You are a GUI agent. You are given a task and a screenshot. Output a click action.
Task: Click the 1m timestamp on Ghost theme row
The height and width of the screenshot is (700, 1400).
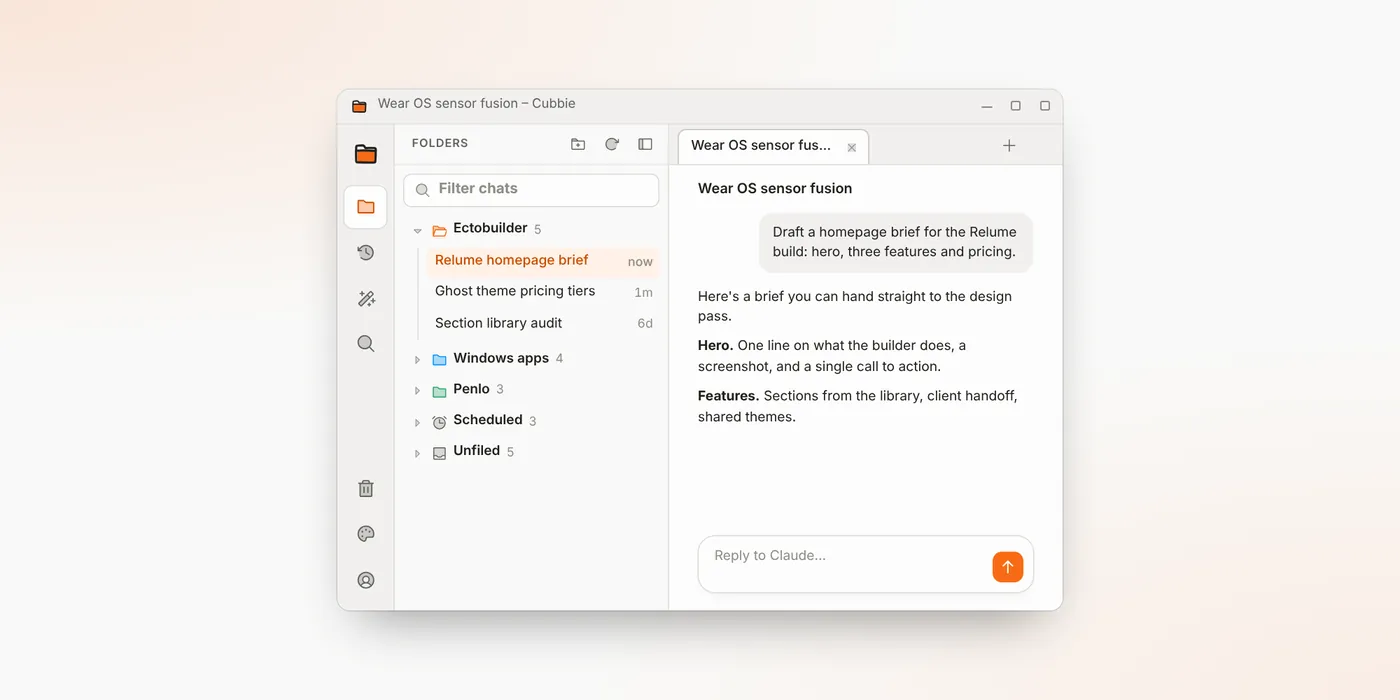pos(643,293)
